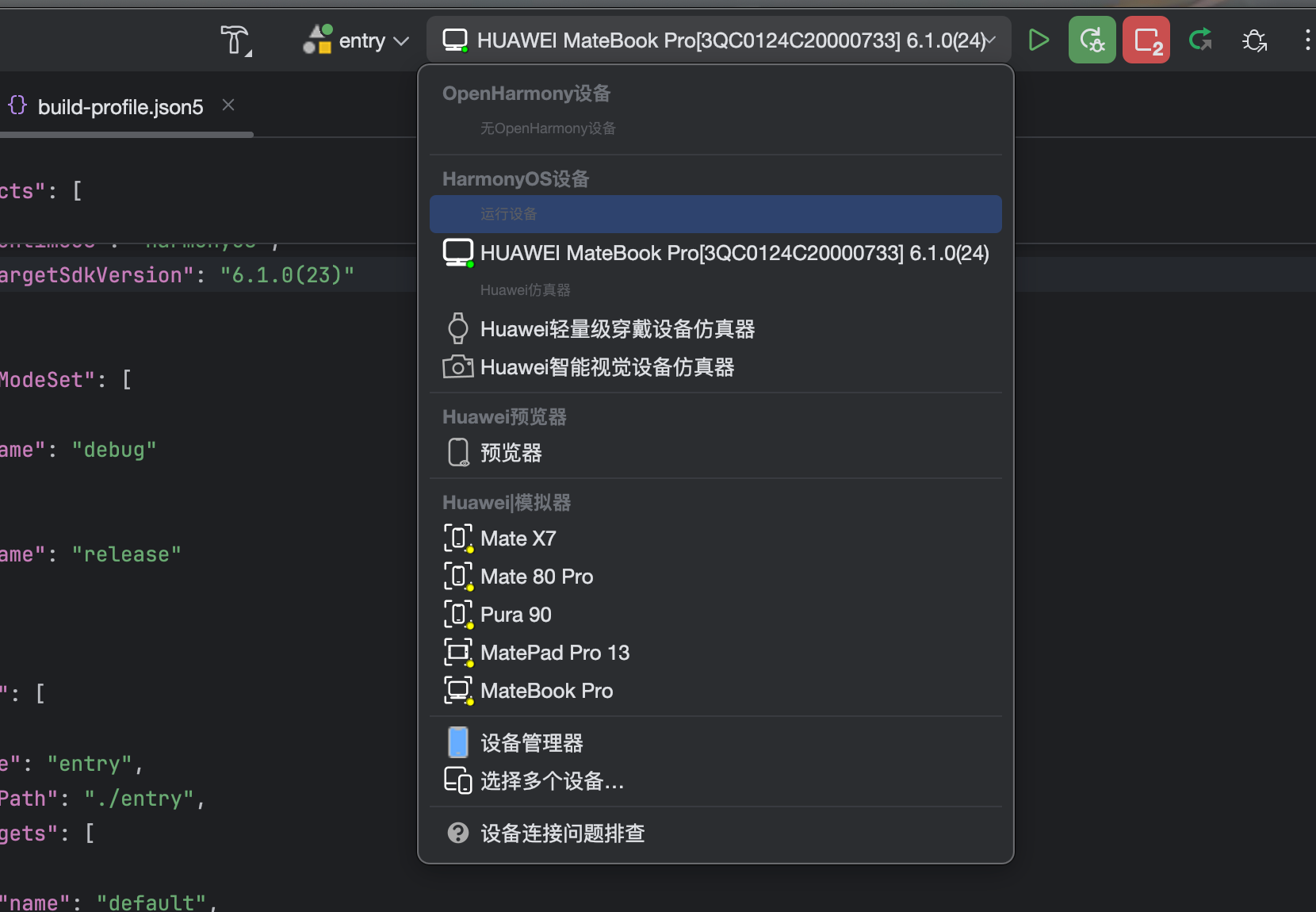
Task: Choose Huawei智能视觉设备仿真器
Action: (716, 366)
